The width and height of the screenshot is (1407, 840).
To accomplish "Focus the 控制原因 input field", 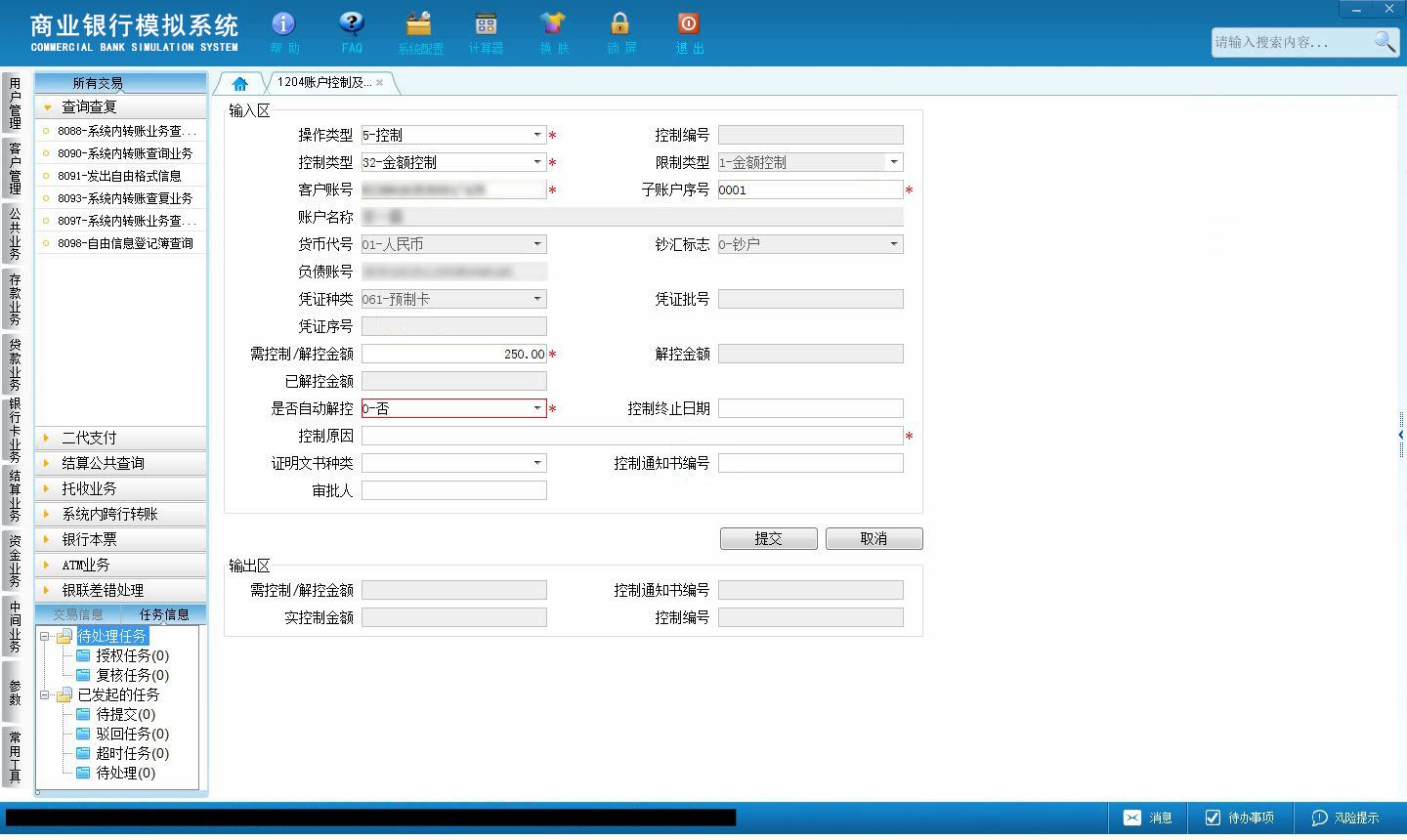I will [632, 436].
